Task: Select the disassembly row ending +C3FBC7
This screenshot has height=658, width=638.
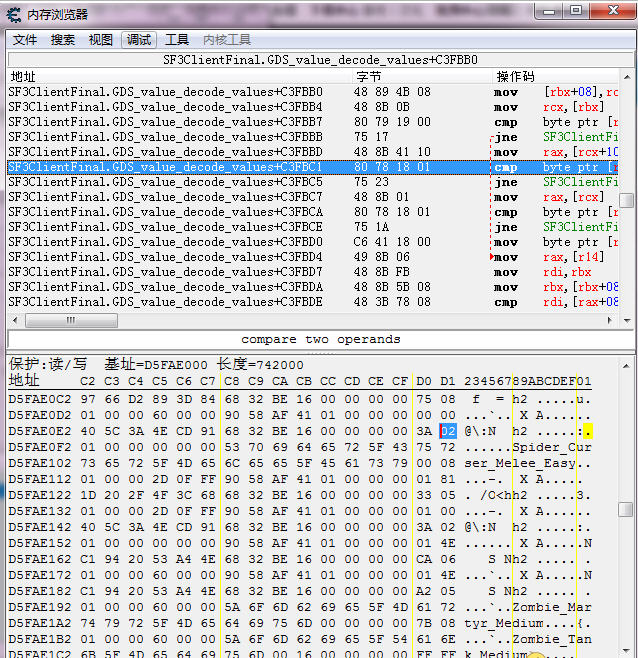Action: pos(313,197)
